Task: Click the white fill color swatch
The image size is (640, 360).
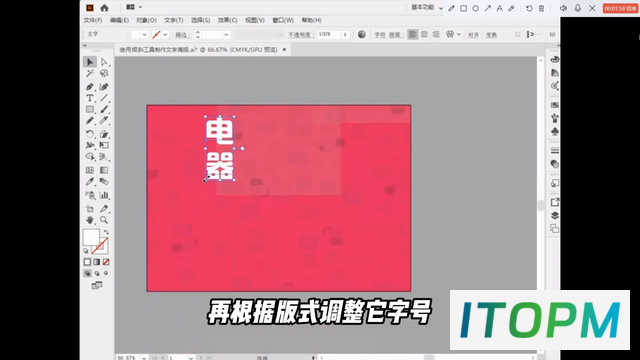Action: [x=91, y=237]
